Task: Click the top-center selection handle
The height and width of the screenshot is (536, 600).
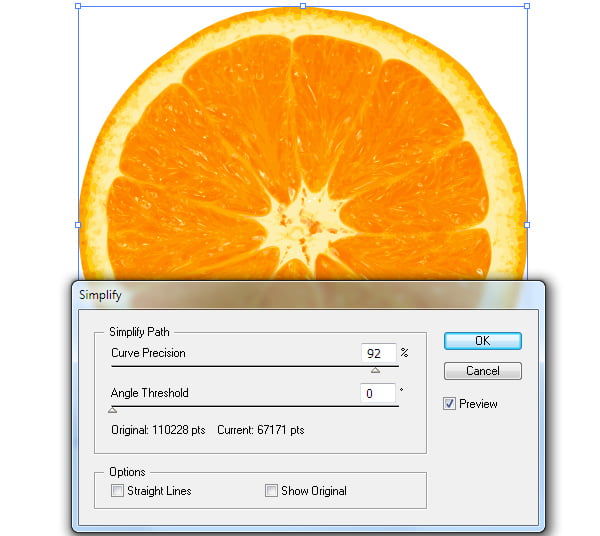Action: pos(303,6)
